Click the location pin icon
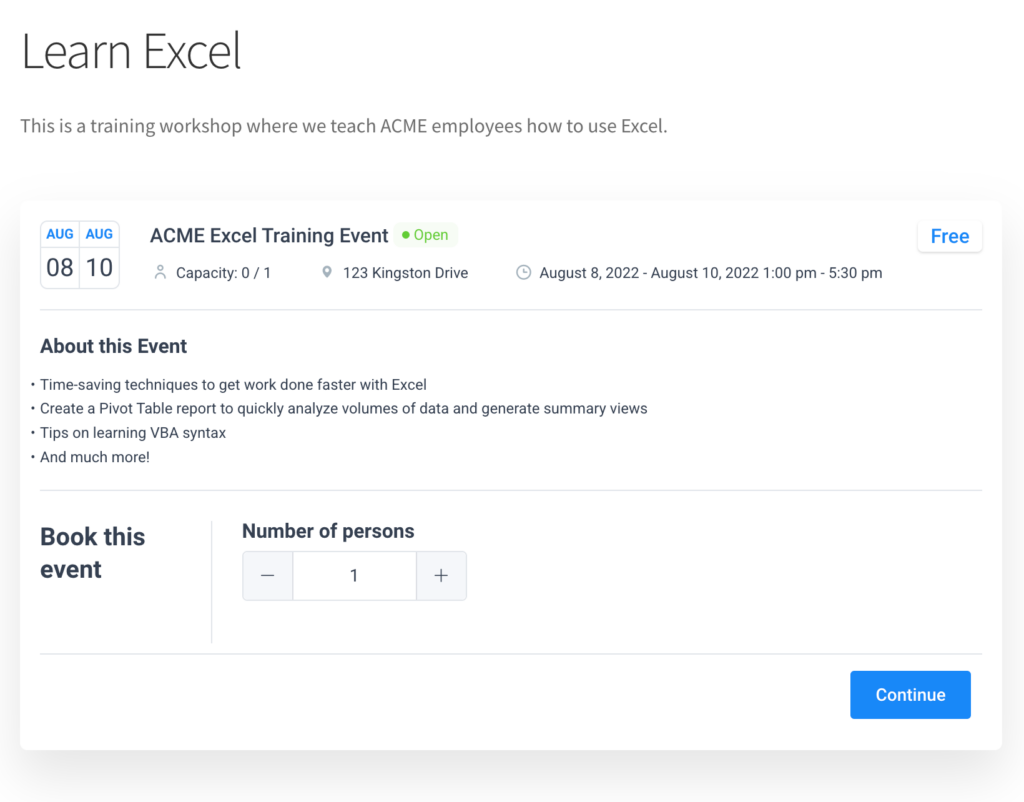 327,272
